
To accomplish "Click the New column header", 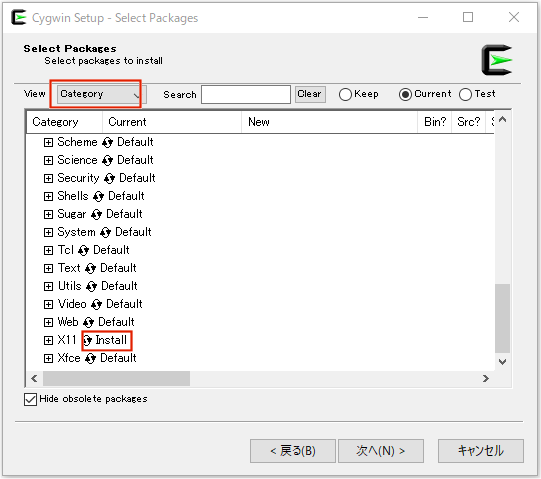I will 329,122.
